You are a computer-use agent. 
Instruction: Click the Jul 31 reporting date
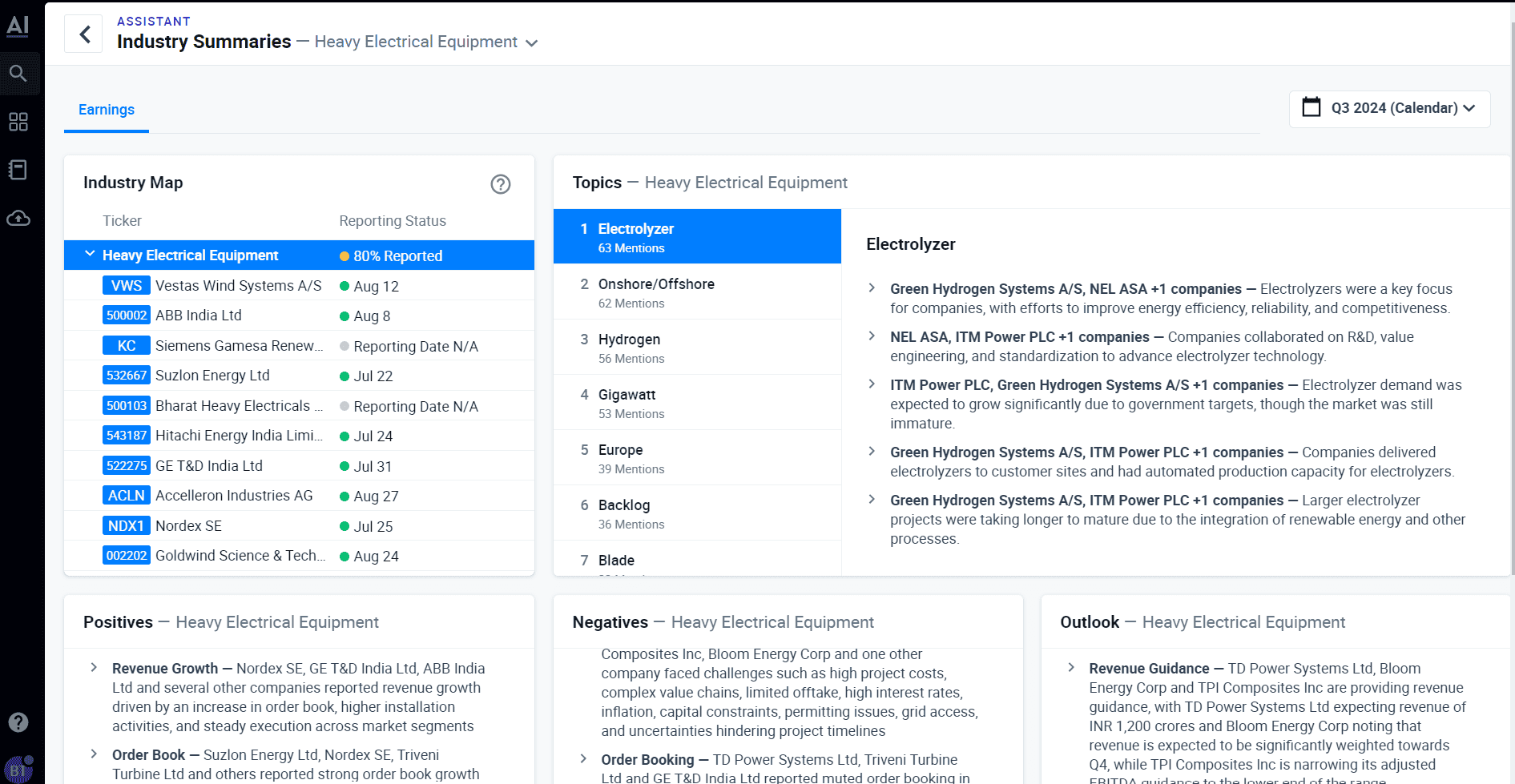click(x=366, y=467)
